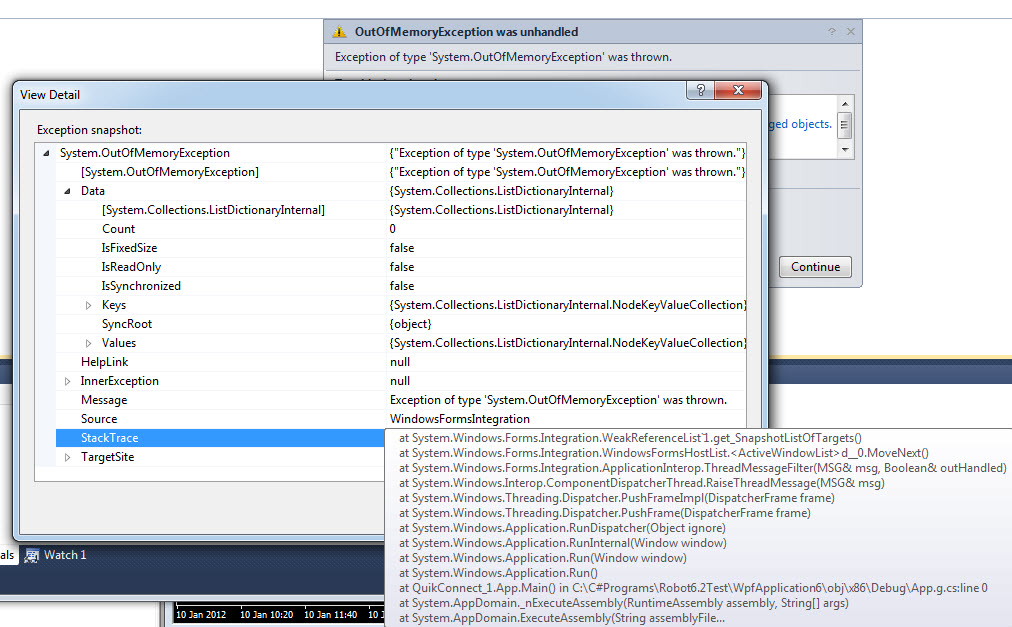Expand the Keys node

click(x=88, y=305)
